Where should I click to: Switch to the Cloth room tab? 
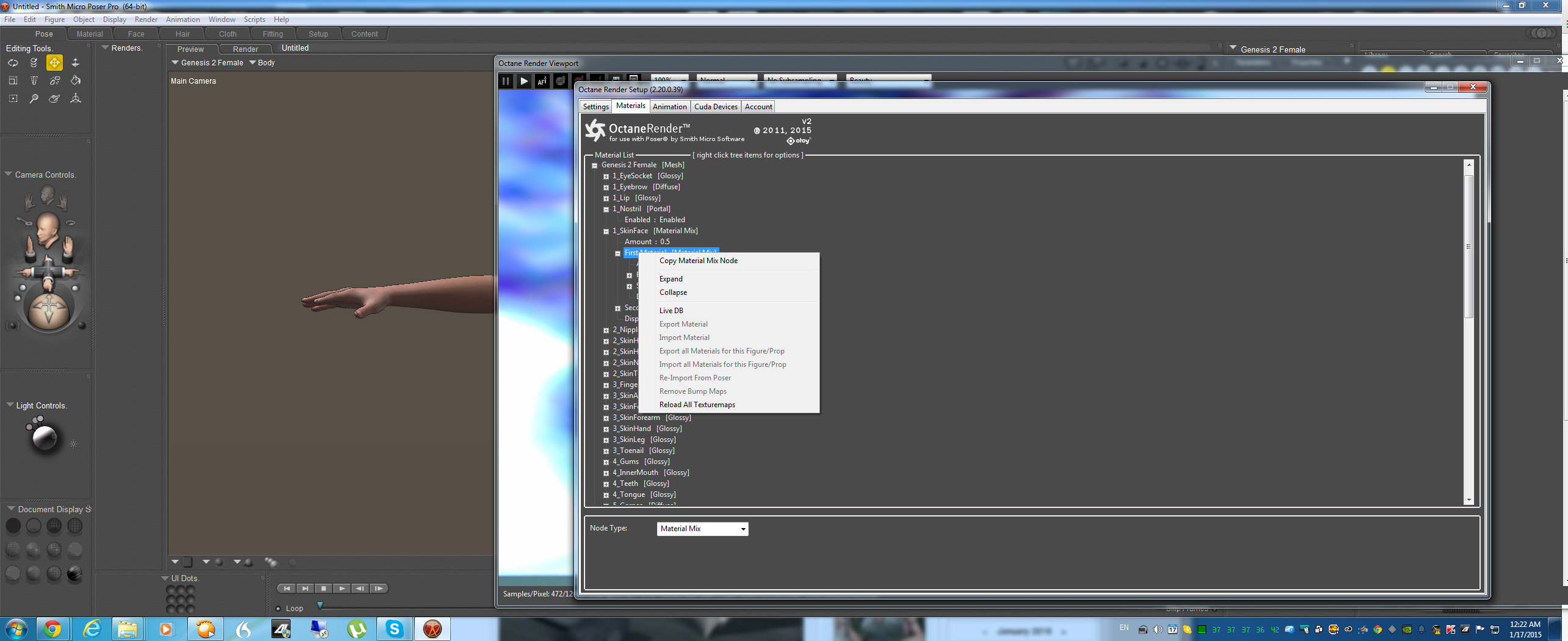pos(228,34)
